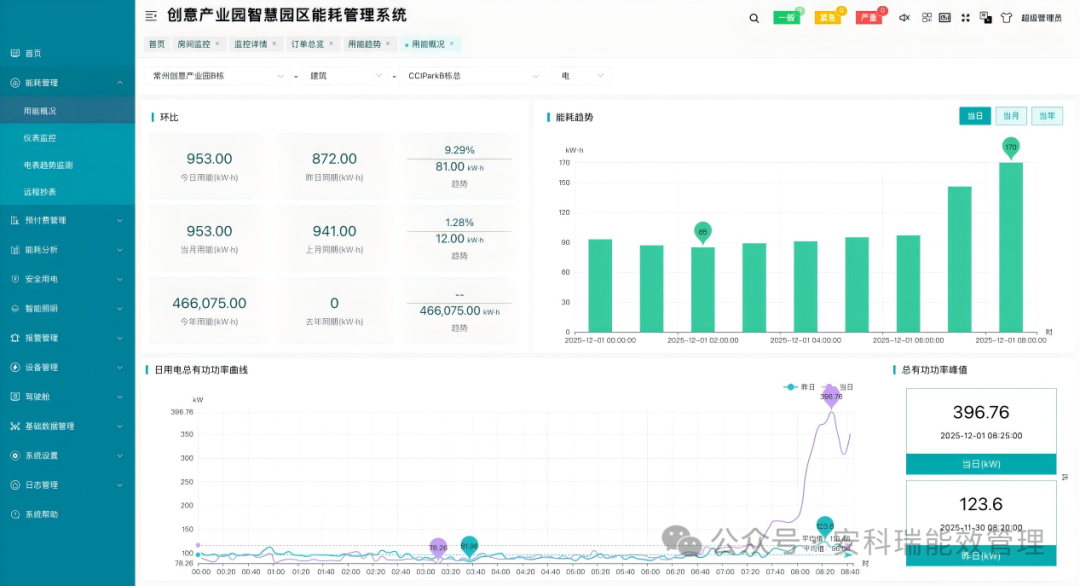Switch energy trend to 当月 view
Screen dimensions: 1080x586
point(1012,116)
